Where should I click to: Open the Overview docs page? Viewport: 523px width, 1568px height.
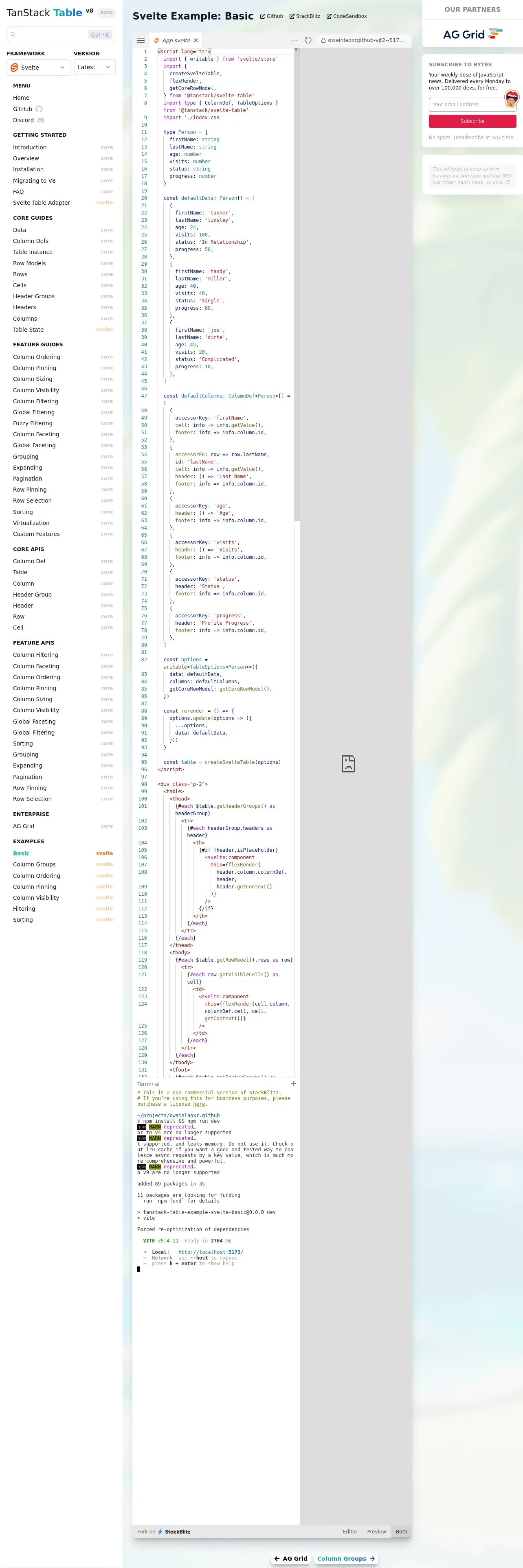[63, 158]
